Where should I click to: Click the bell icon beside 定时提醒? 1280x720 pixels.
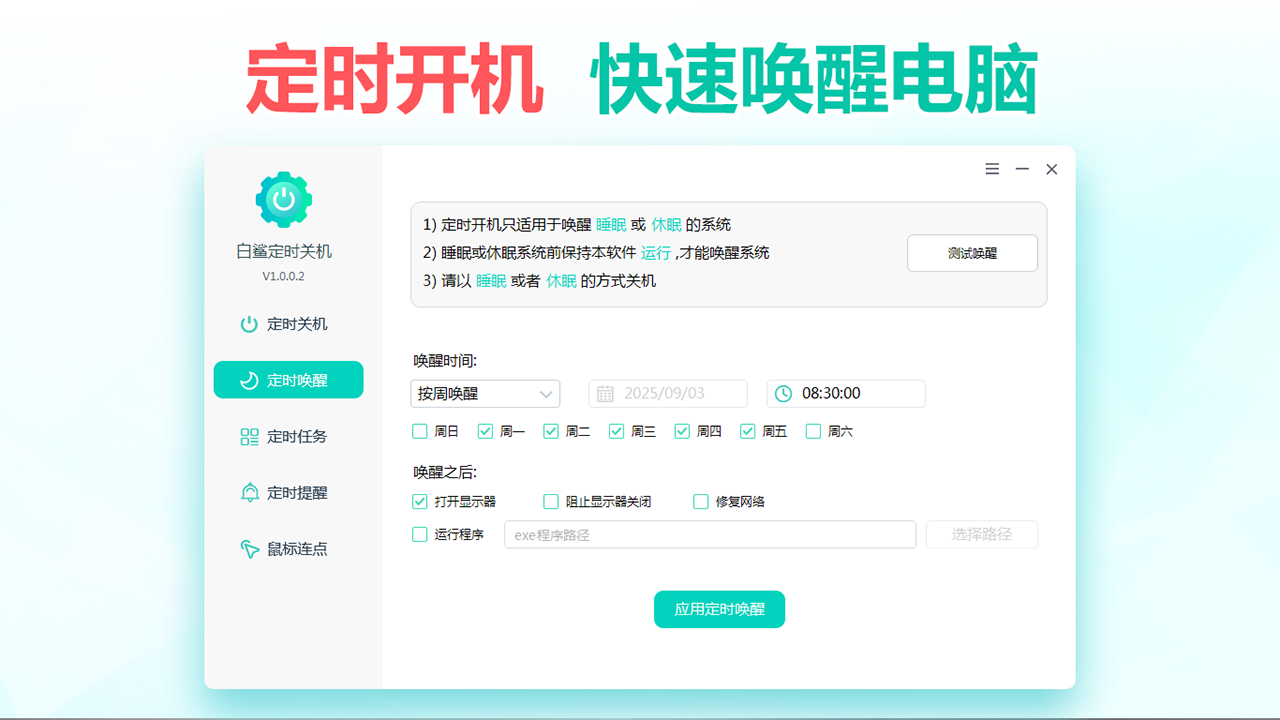(x=249, y=493)
